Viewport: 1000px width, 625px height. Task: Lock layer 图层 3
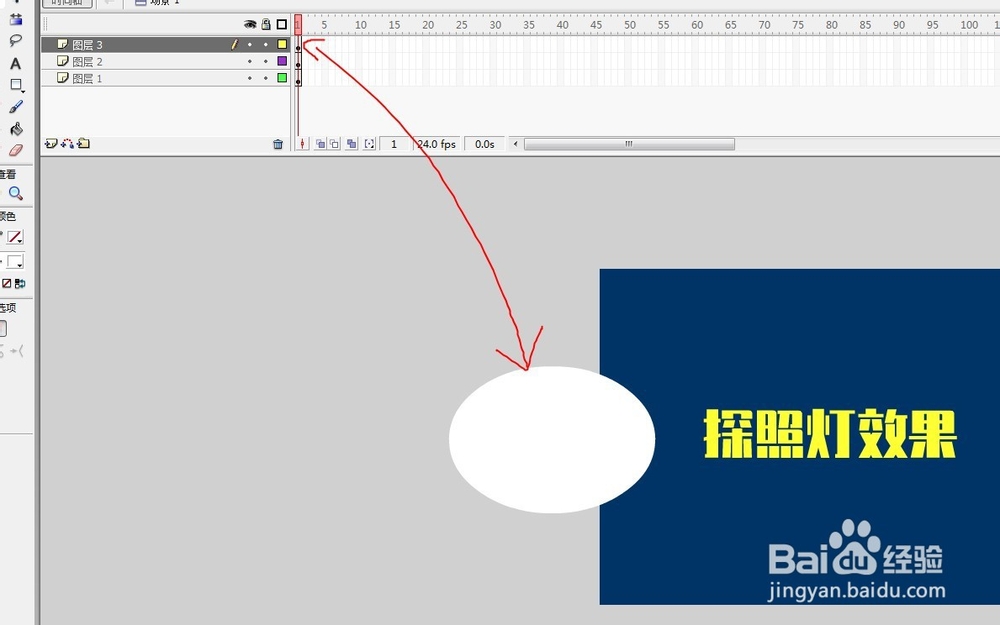tap(266, 44)
